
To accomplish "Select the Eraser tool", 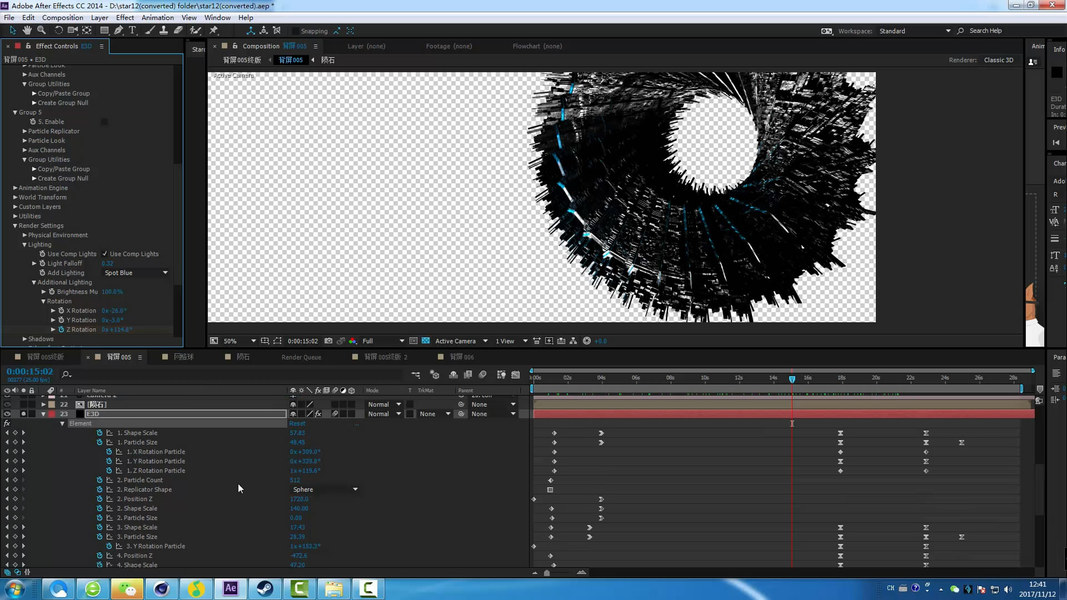I will coord(178,31).
